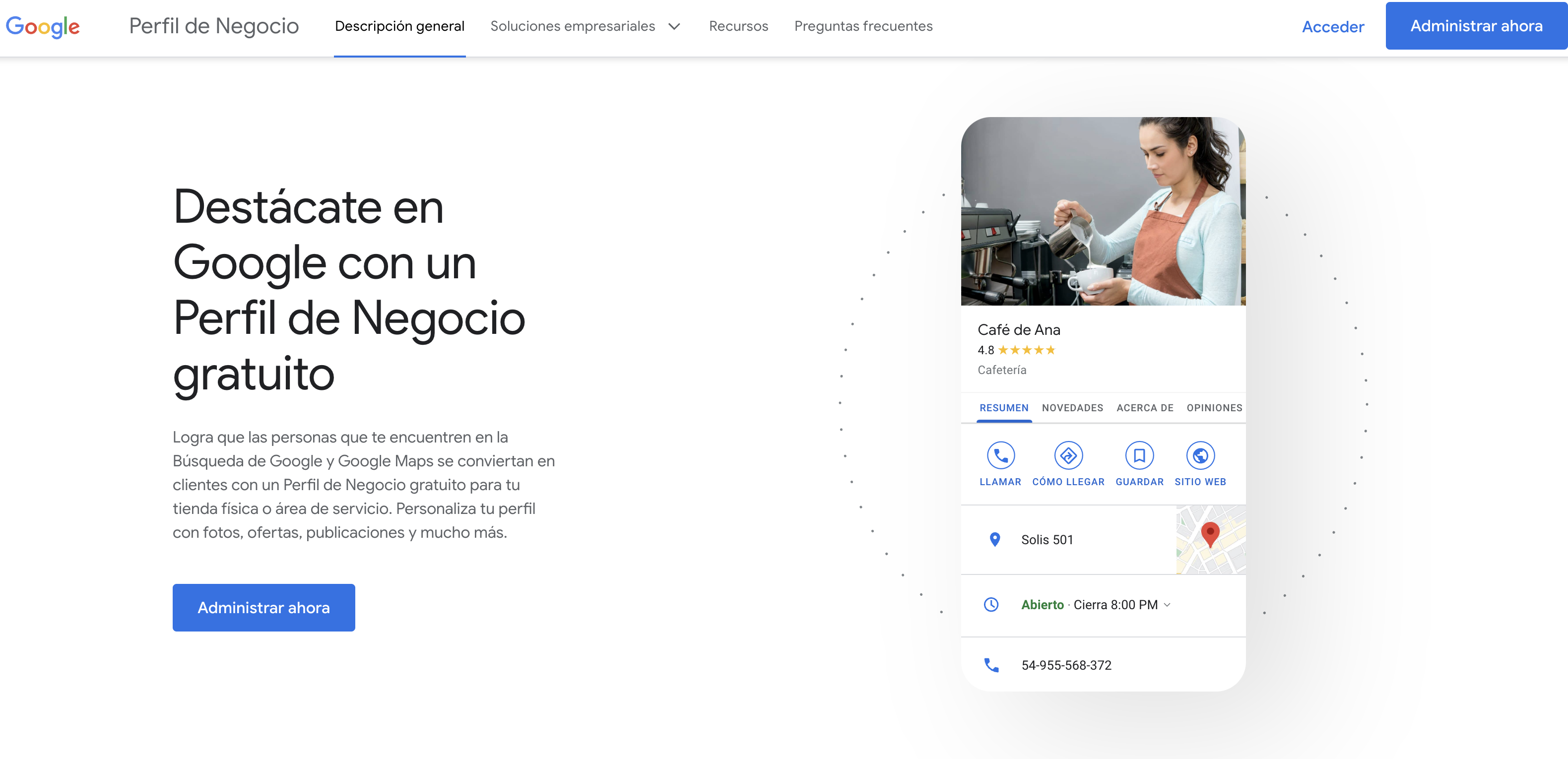
Task: Click the Sitio web globe icon
Action: pos(1200,455)
